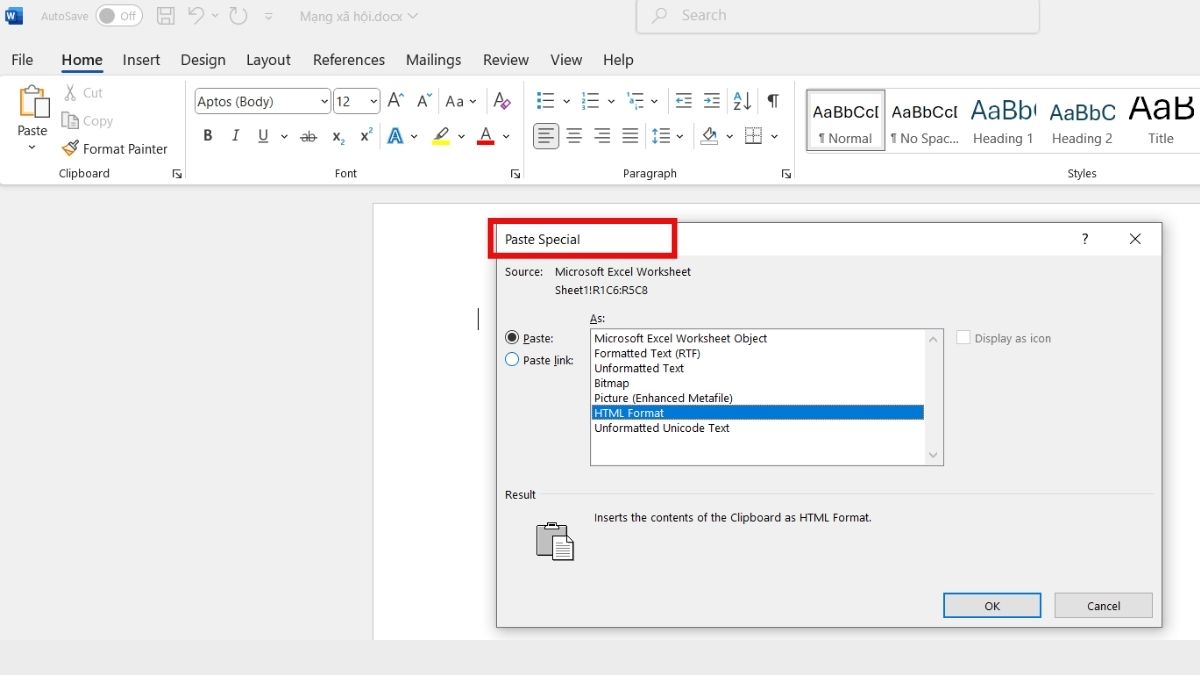
Task: Align text right
Action: click(602, 136)
